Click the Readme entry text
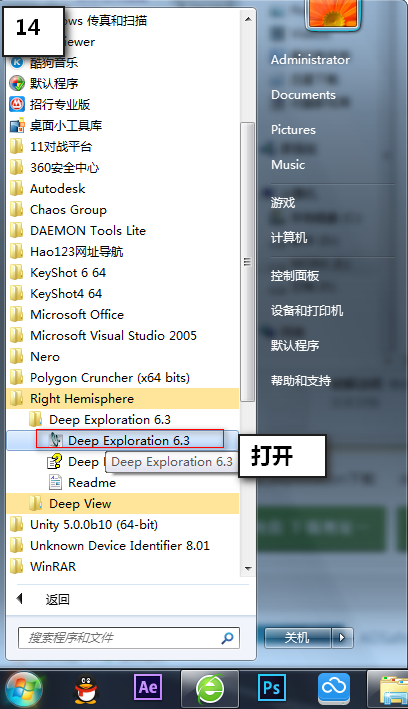The width and height of the screenshot is (408, 709). [92, 482]
